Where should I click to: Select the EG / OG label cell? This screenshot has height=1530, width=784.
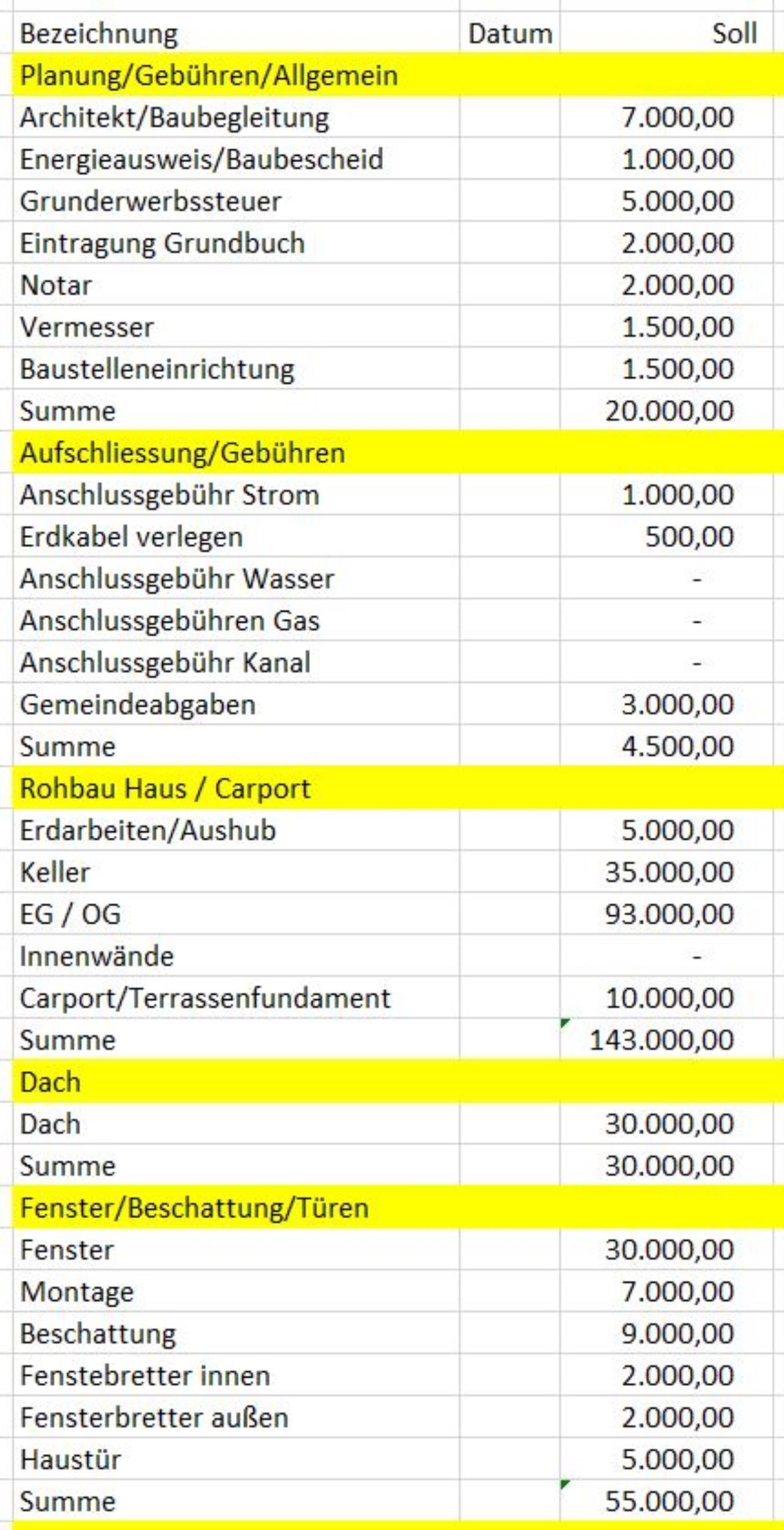(236, 914)
